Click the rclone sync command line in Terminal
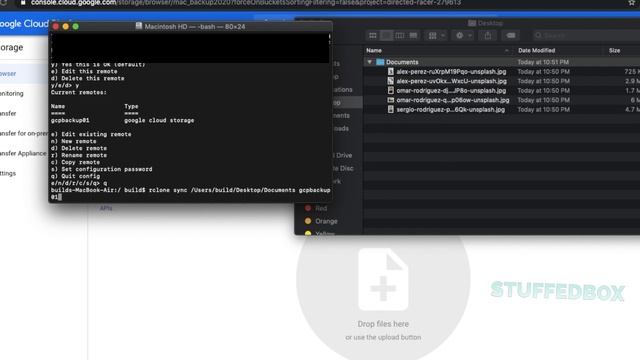The image size is (640, 360). tap(191, 193)
